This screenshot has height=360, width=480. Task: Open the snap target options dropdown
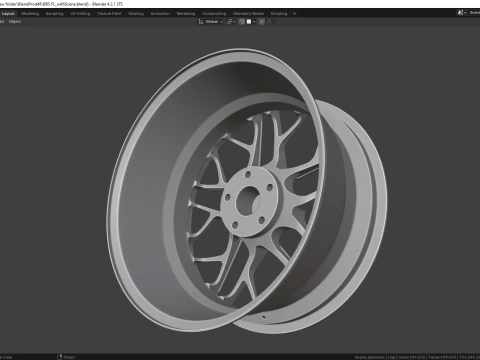(251, 22)
